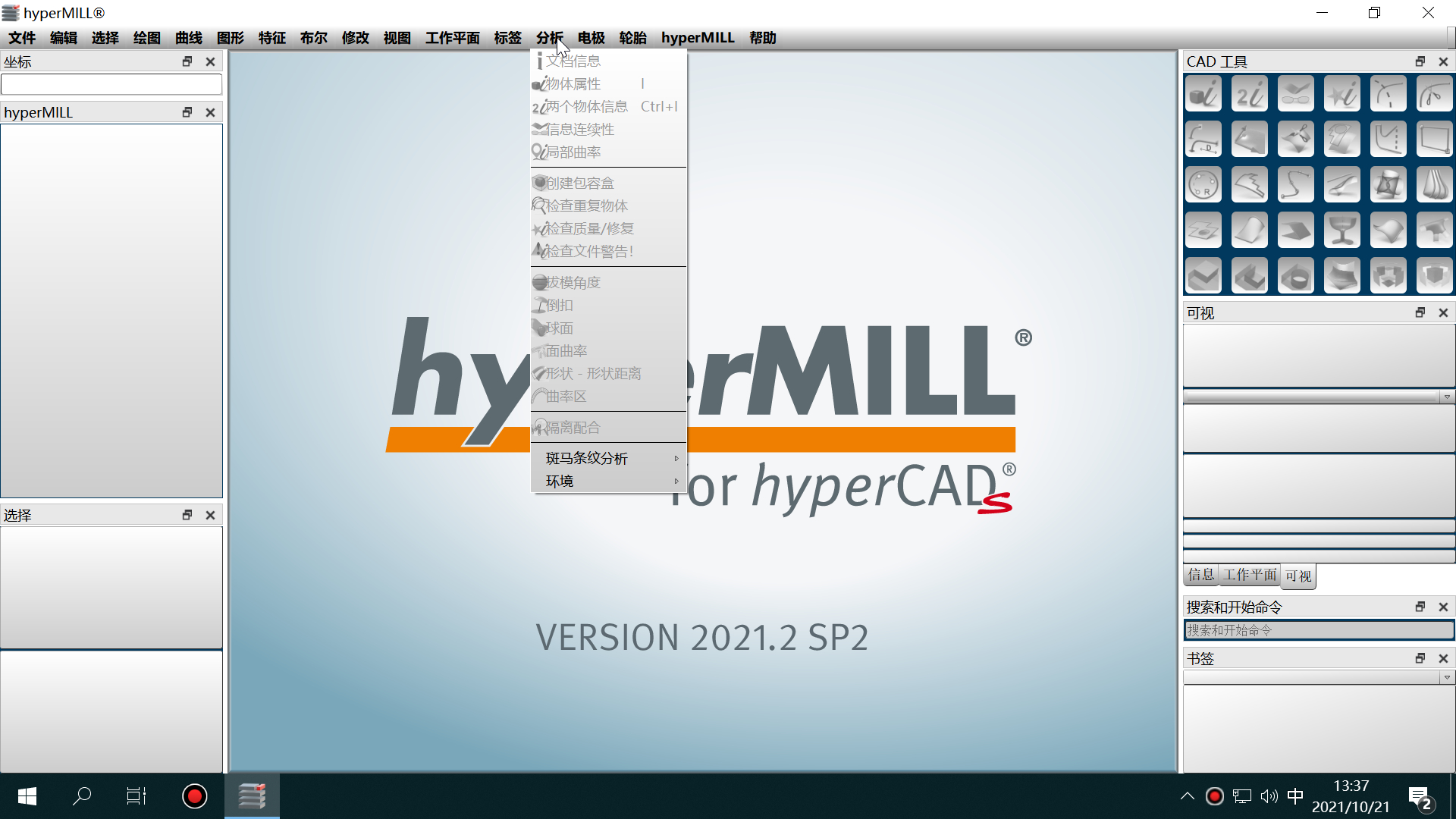The width and height of the screenshot is (1456, 819).
Task: Click the check quality star-i icon
Action: coord(1342,94)
